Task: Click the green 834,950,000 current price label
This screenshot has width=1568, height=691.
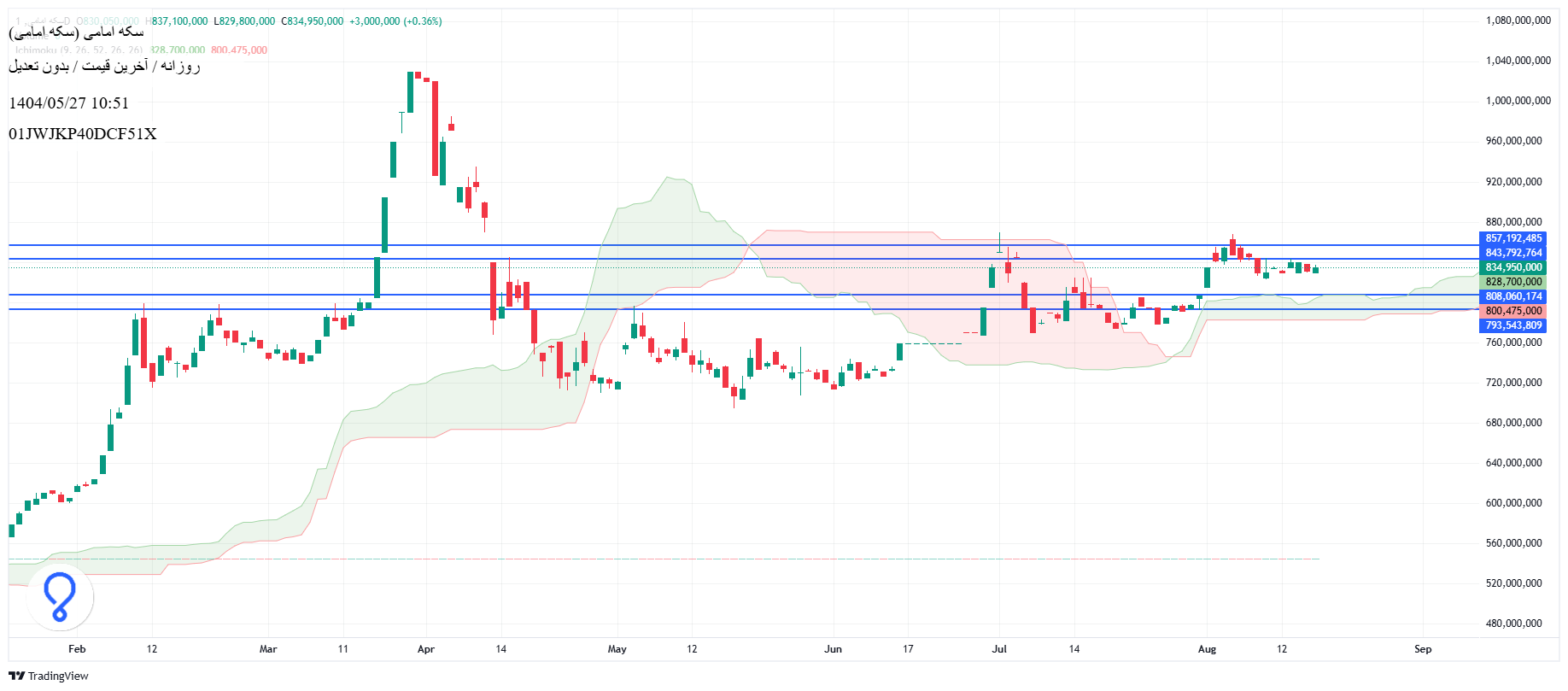Action: [1512, 267]
